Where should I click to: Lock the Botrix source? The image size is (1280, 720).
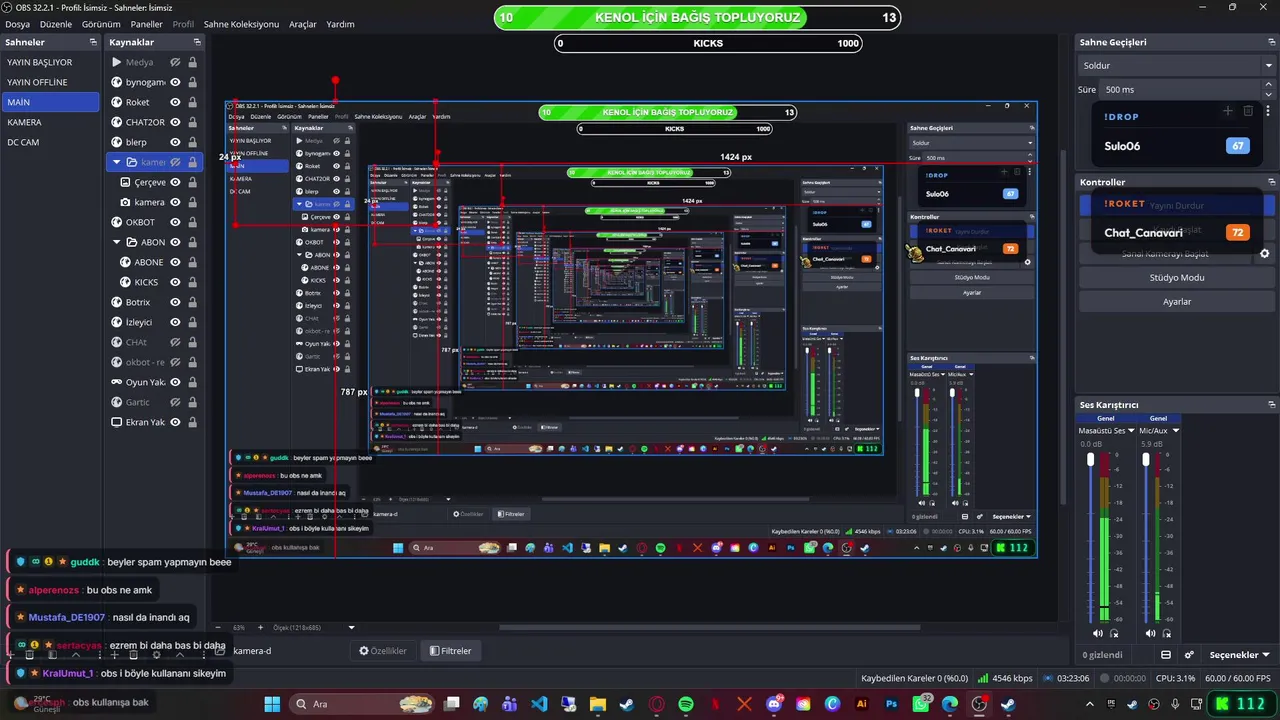pyautogui.click(x=192, y=302)
